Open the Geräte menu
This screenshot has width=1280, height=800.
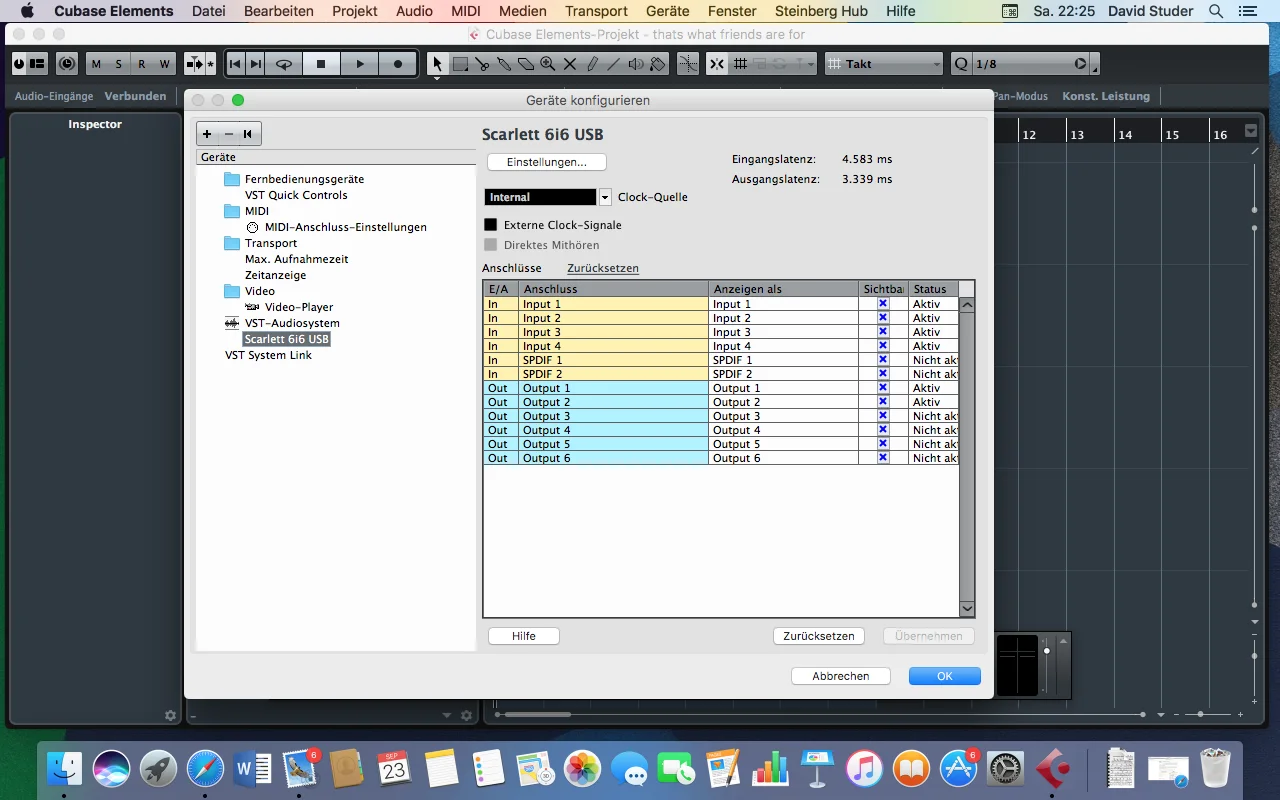pos(667,11)
